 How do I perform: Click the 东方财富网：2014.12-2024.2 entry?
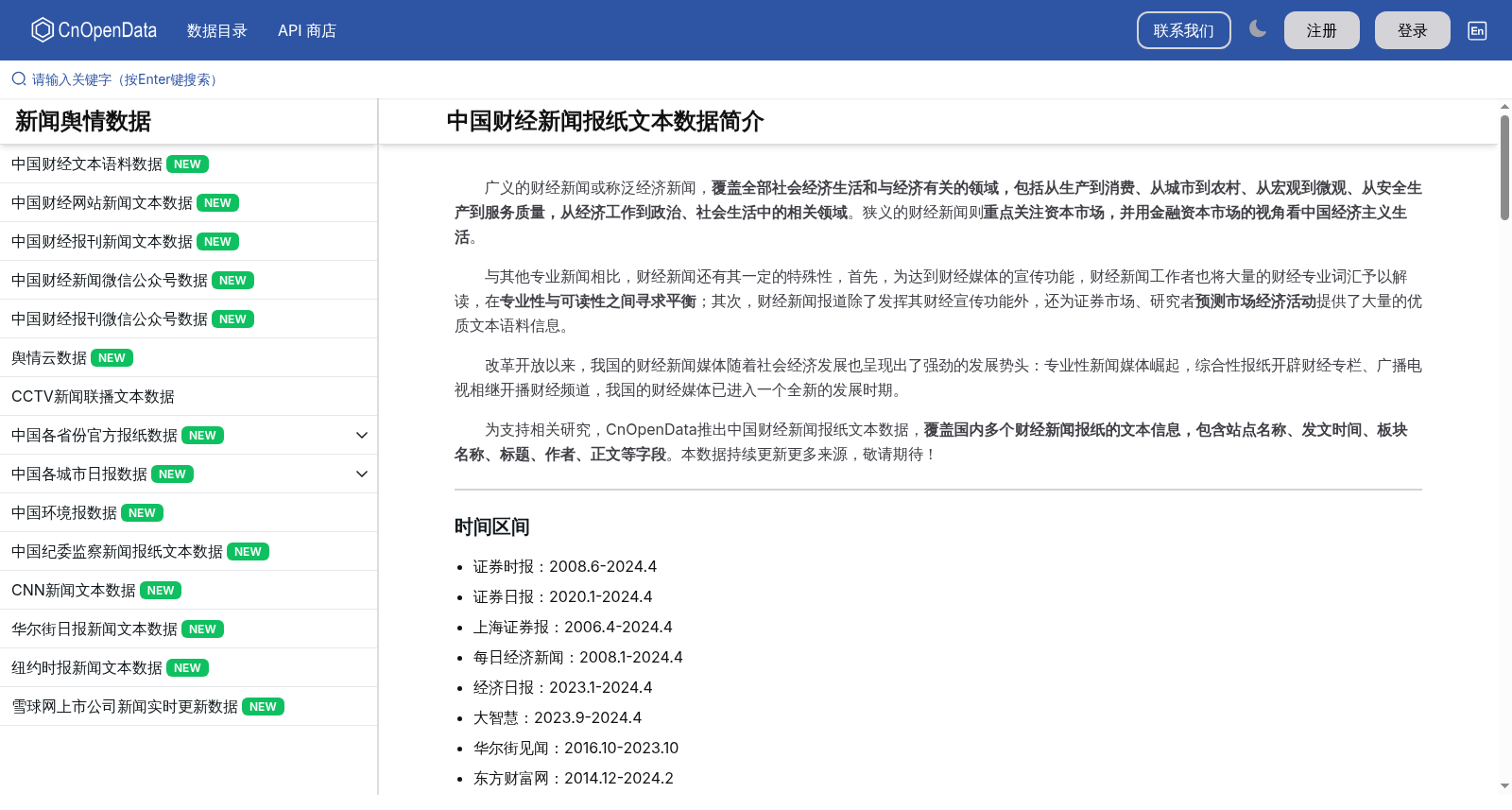[x=574, y=778]
